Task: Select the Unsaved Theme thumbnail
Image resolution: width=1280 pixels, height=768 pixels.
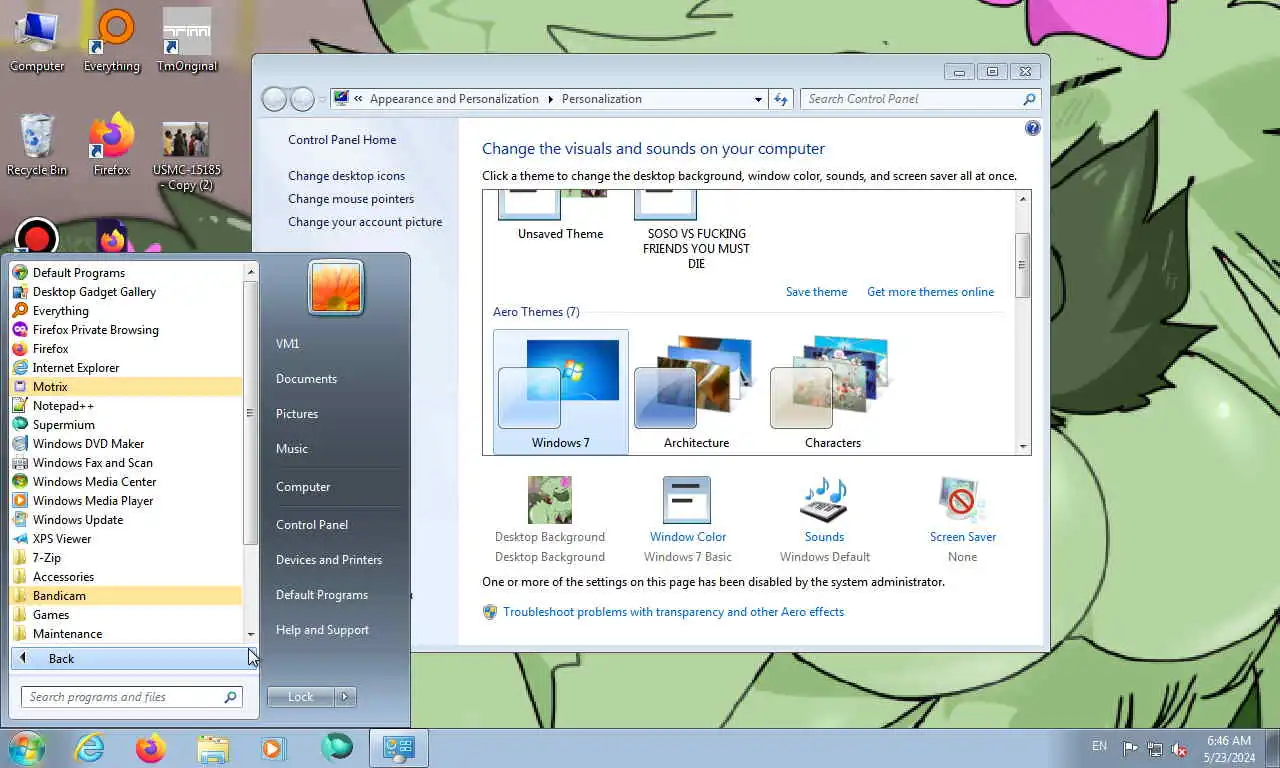Action: coord(560,216)
